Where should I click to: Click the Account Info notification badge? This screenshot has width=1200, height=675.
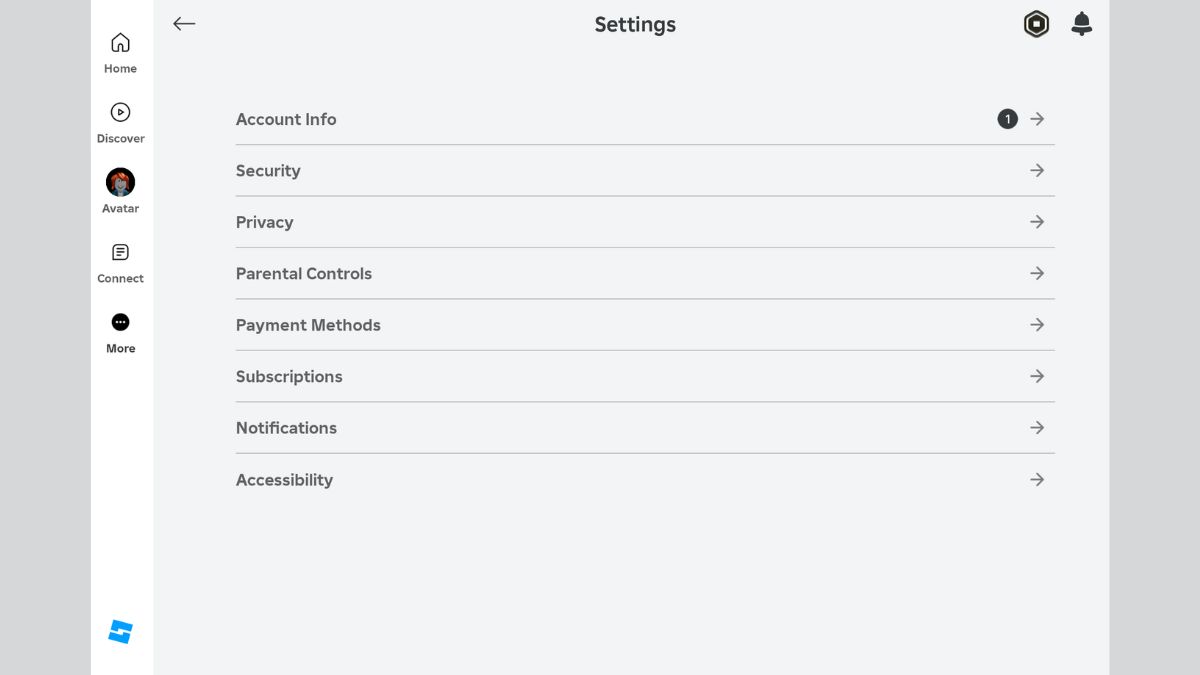coord(1007,119)
